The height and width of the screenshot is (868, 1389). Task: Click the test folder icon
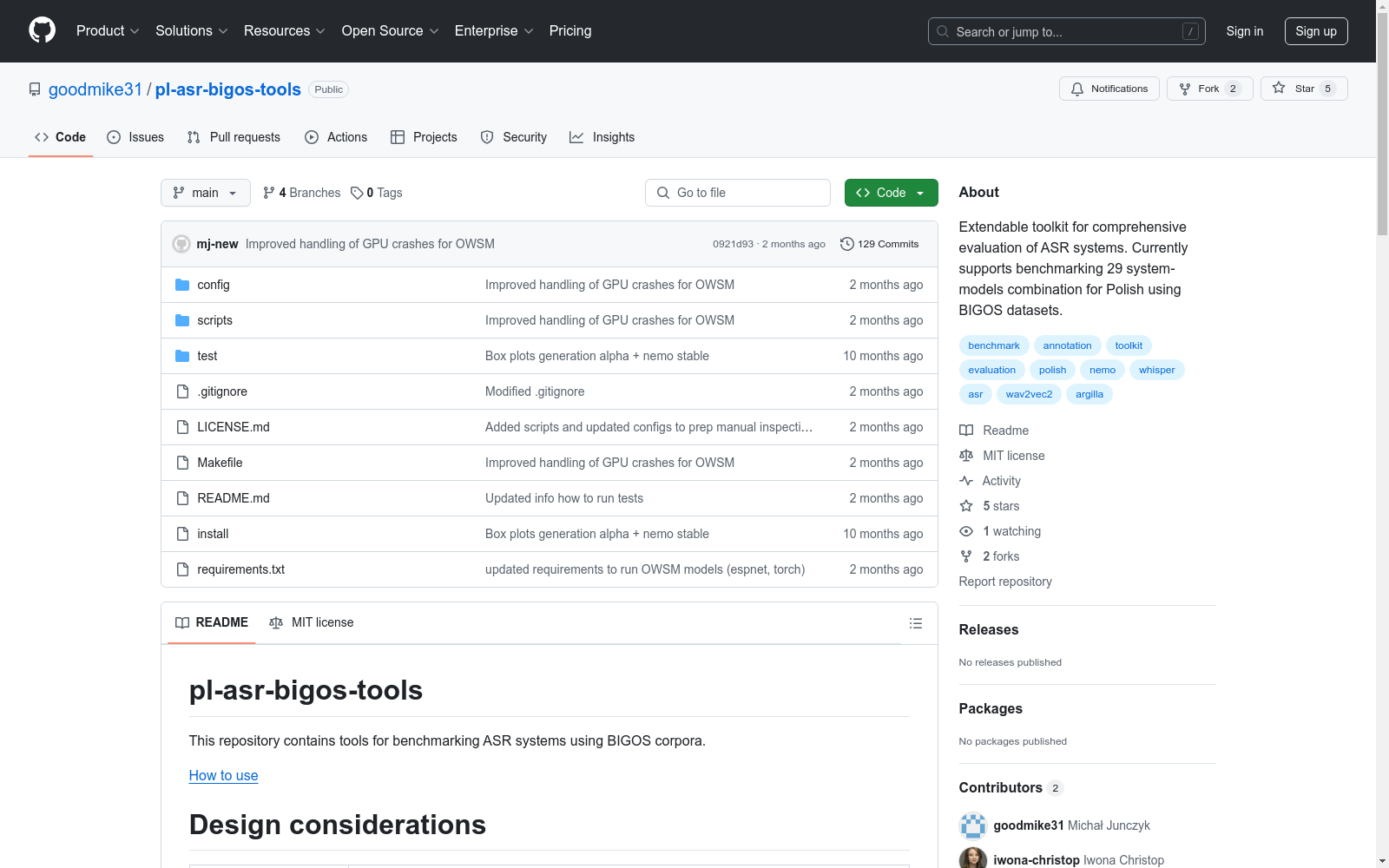pyautogui.click(x=182, y=356)
